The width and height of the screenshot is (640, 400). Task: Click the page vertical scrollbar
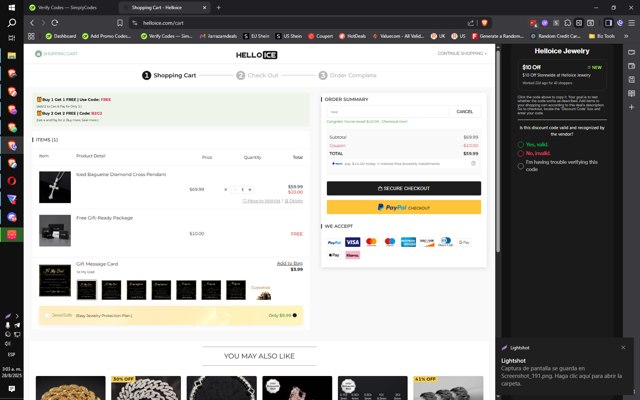coord(498,151)
